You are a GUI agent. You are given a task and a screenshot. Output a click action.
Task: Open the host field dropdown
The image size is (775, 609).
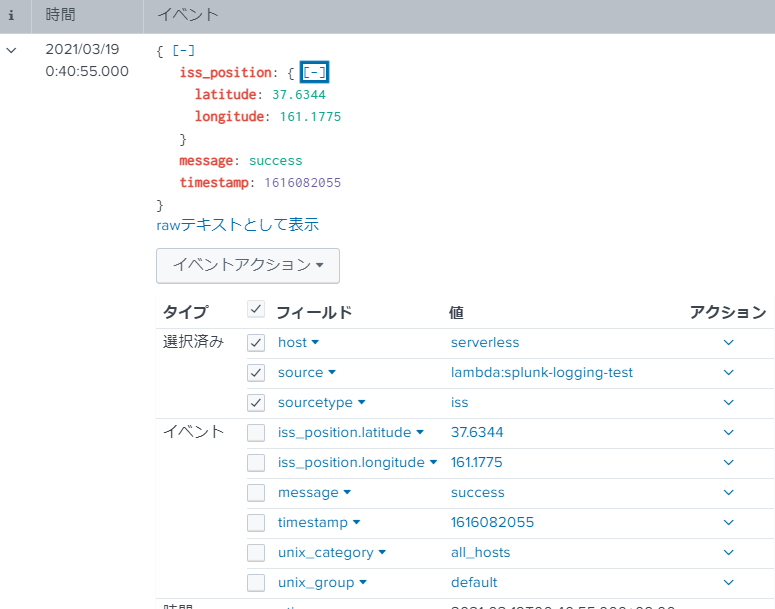tap(298, 343)
